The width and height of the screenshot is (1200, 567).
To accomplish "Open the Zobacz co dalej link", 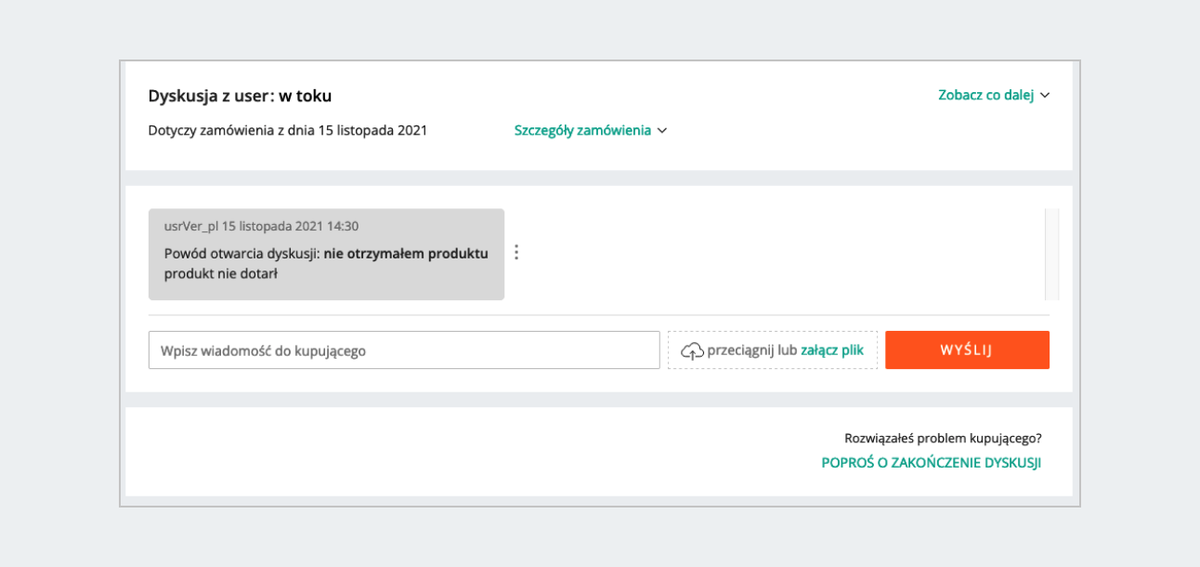I will 985,95.
